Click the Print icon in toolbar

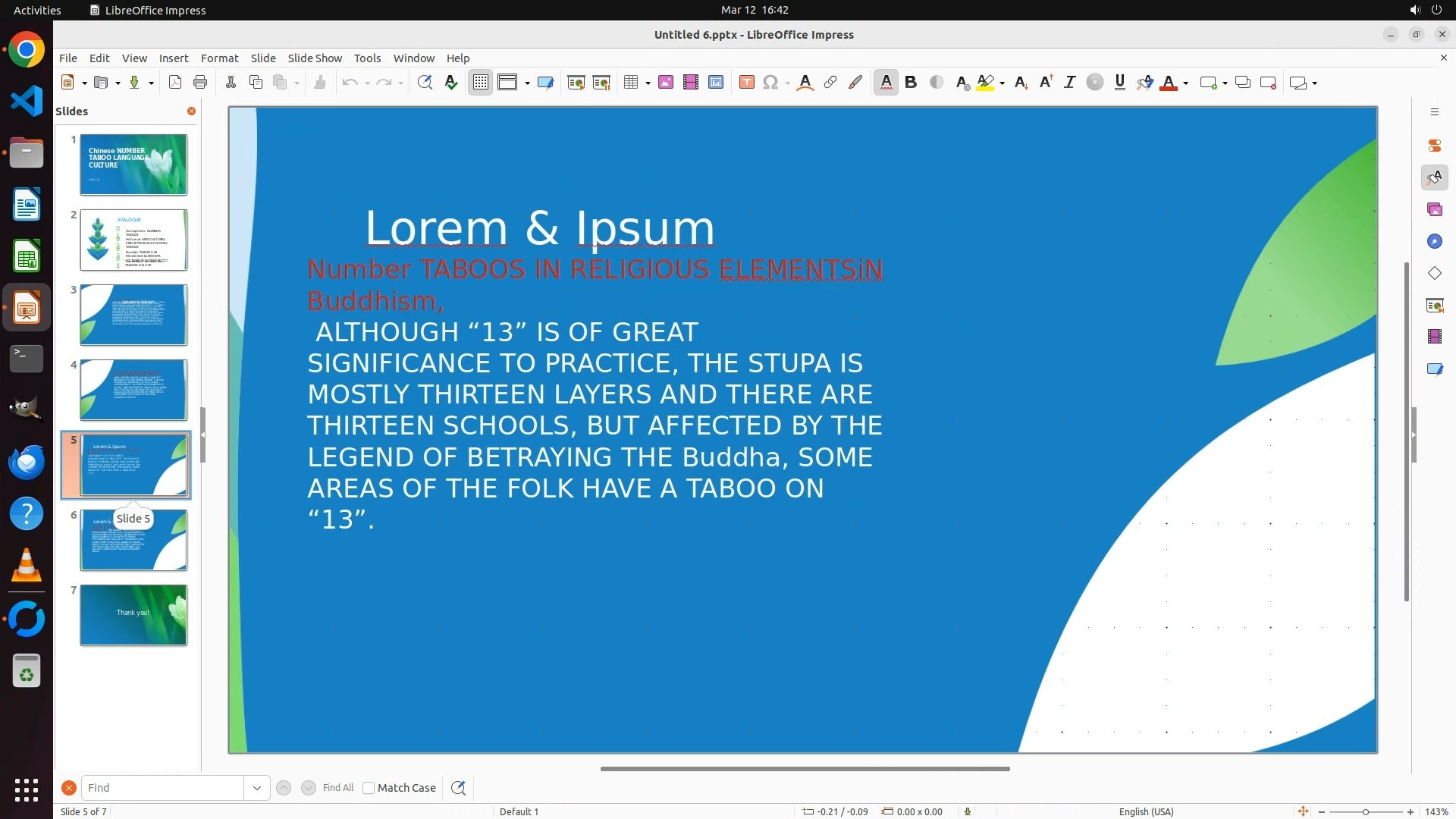200,83
